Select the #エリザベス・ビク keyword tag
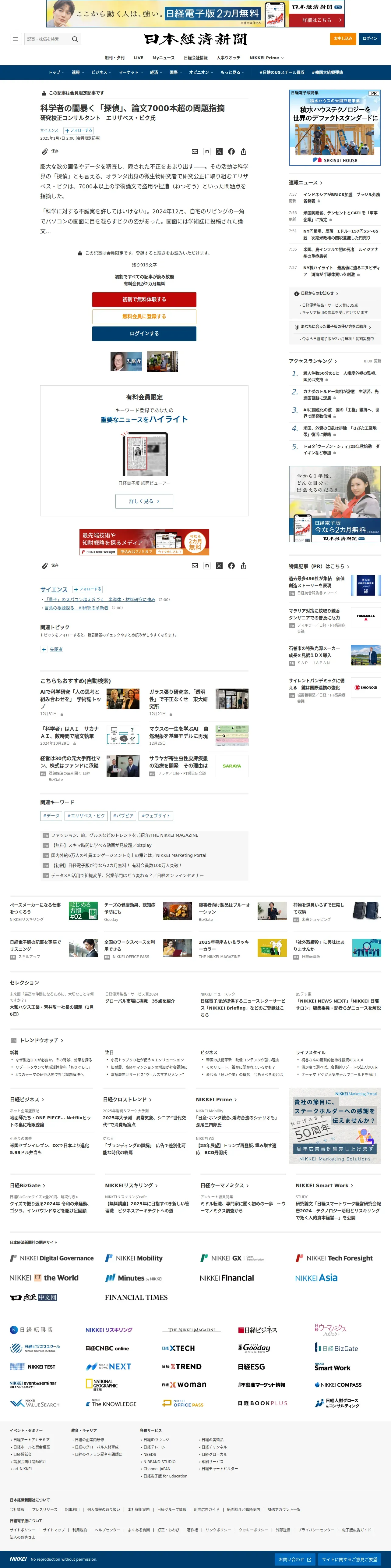This screenshot has width=391, height=1568. (x=86, y=816)
